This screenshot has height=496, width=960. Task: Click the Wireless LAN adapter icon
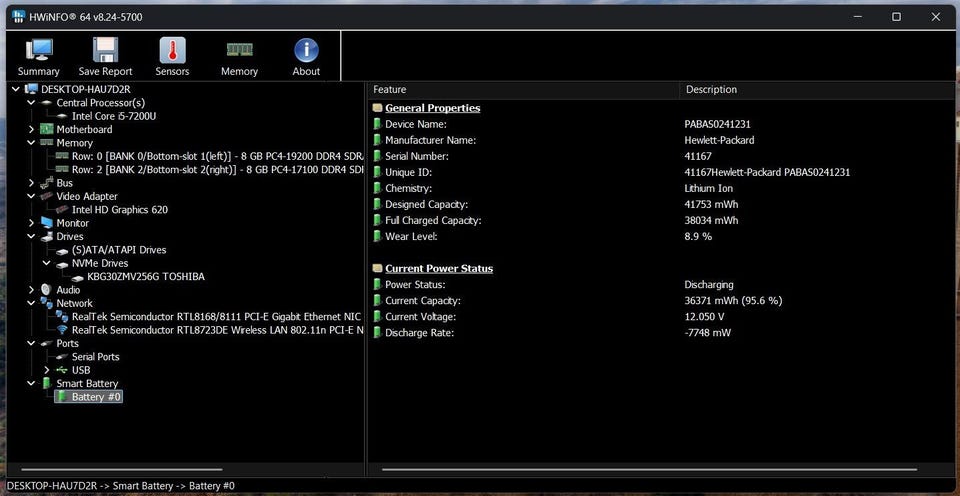coord(62,330)
